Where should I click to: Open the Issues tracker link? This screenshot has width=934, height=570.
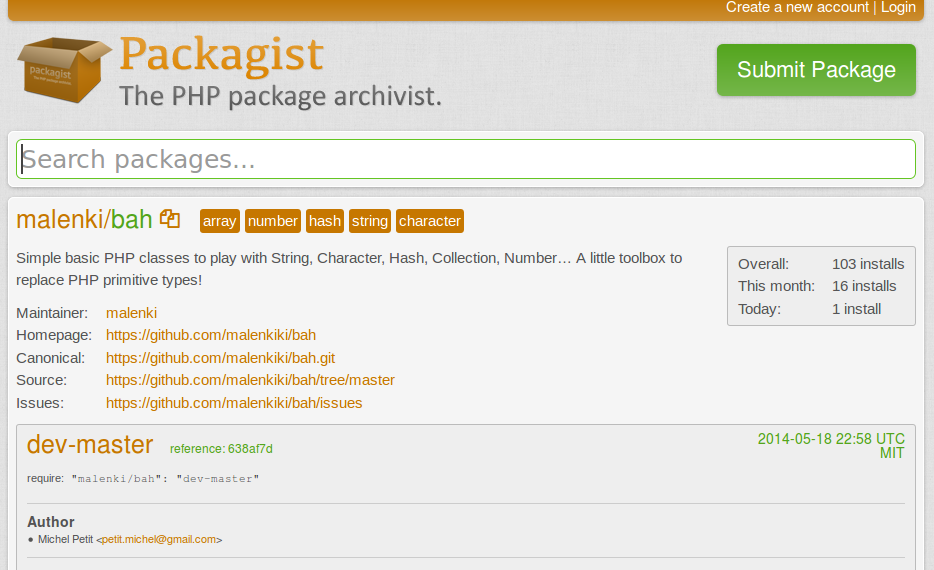(x=234, y=403)
